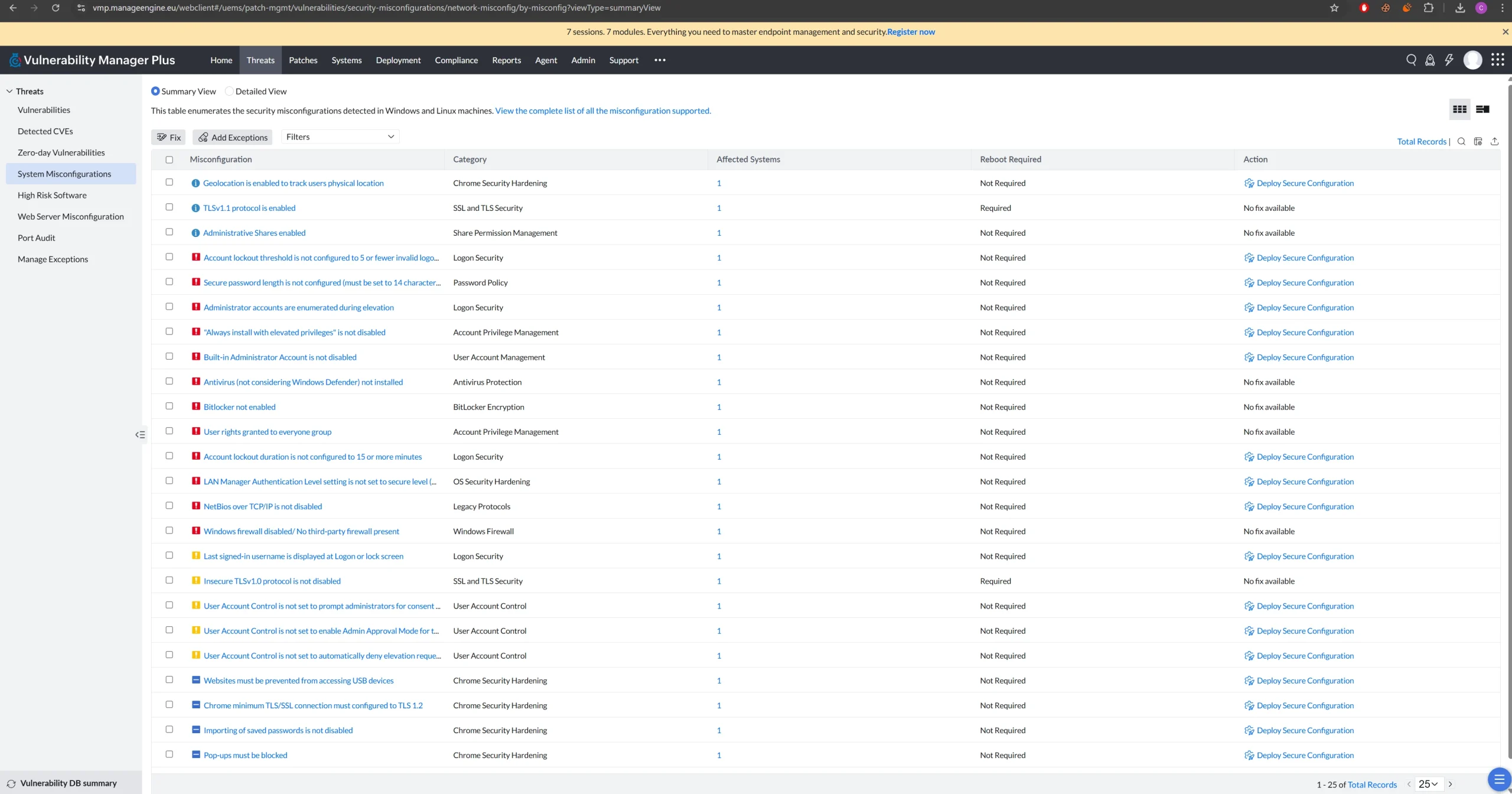Open the search icon in top navigation bar

pyautogui.click(x=1411, y=60)
